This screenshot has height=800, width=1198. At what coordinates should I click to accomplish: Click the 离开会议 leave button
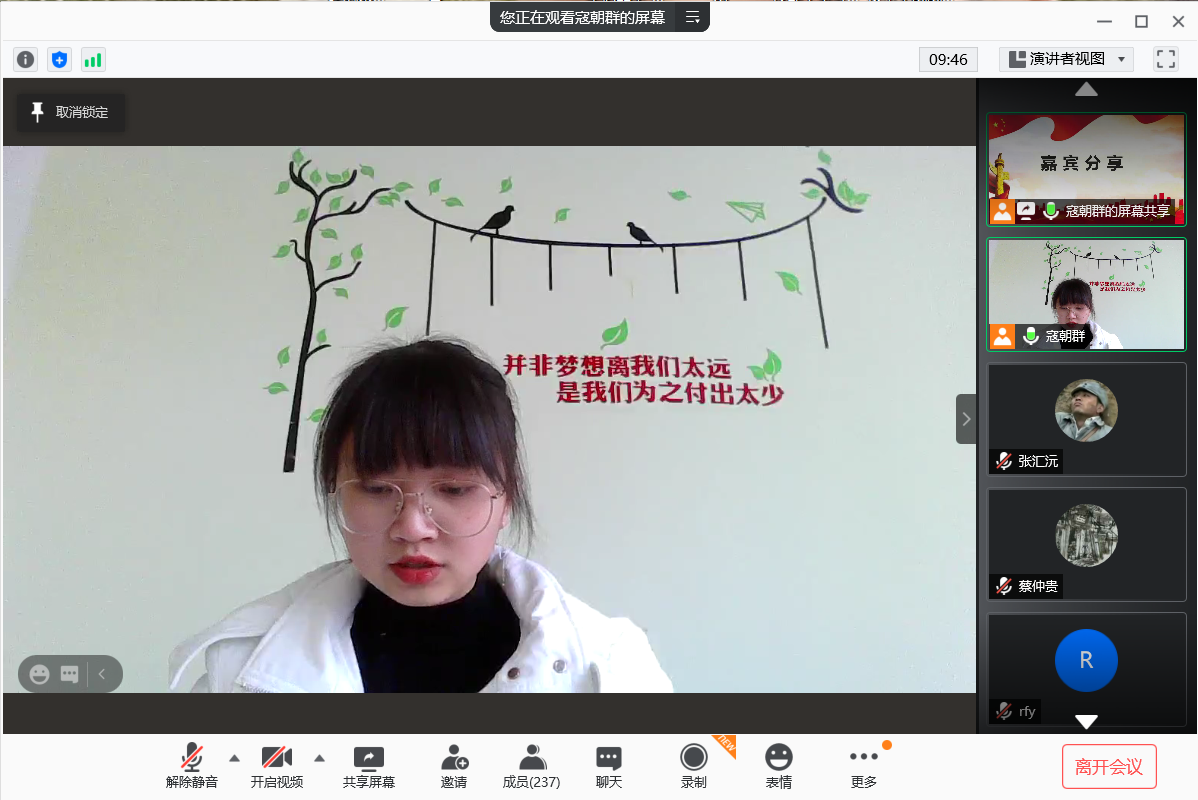point(1108,767)
